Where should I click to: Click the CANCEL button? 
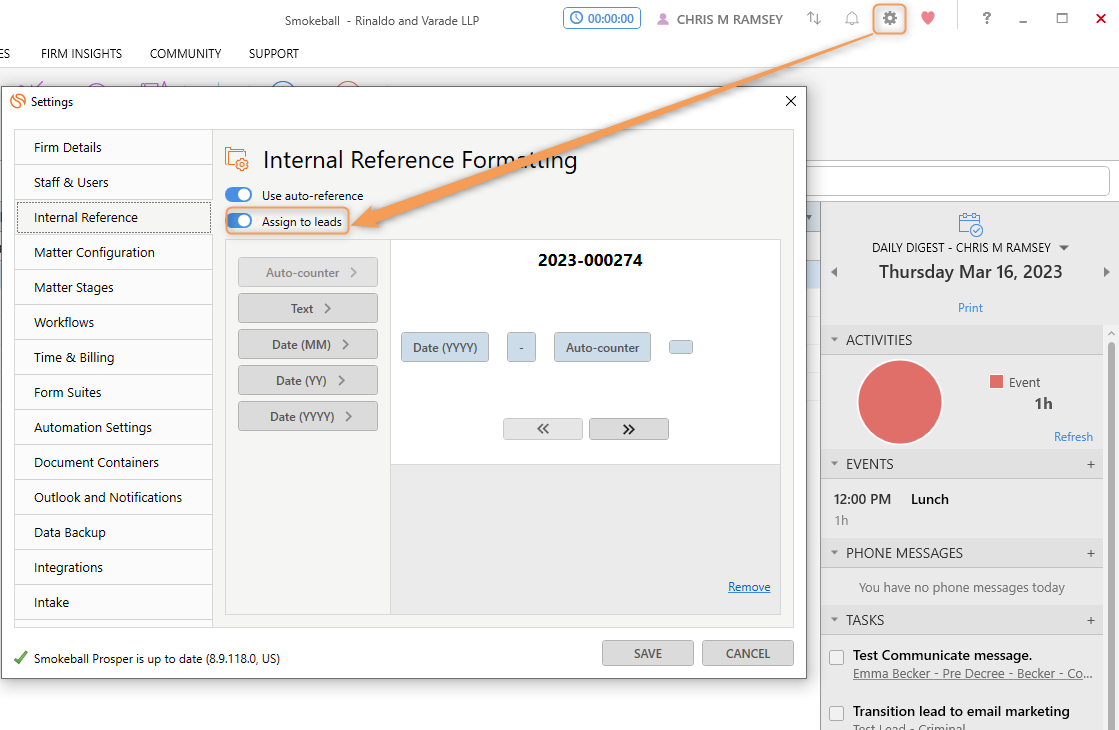coord(747,653)
